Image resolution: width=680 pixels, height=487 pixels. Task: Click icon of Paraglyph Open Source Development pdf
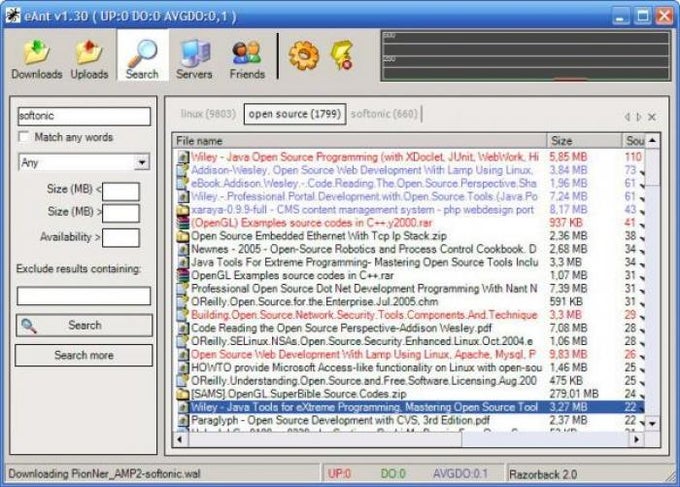click(183, 420)
